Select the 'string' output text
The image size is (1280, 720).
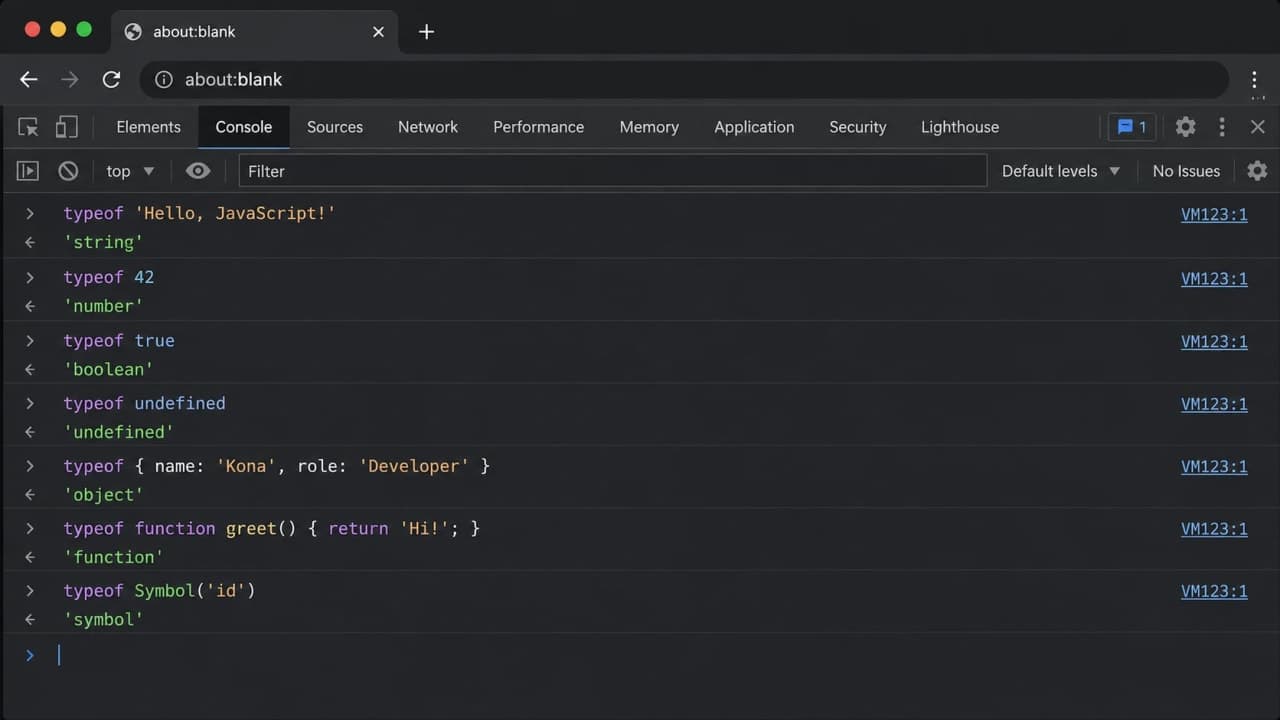103,242
